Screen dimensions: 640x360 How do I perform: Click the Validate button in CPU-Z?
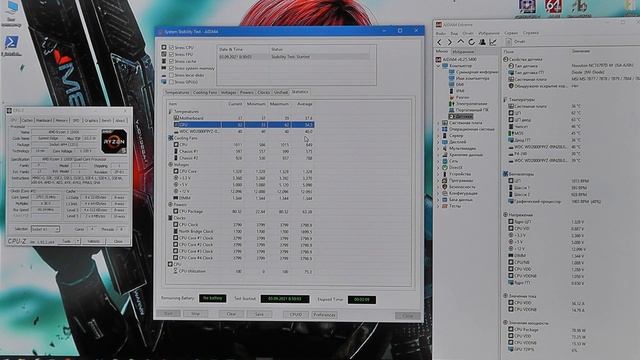click(93, 242)
